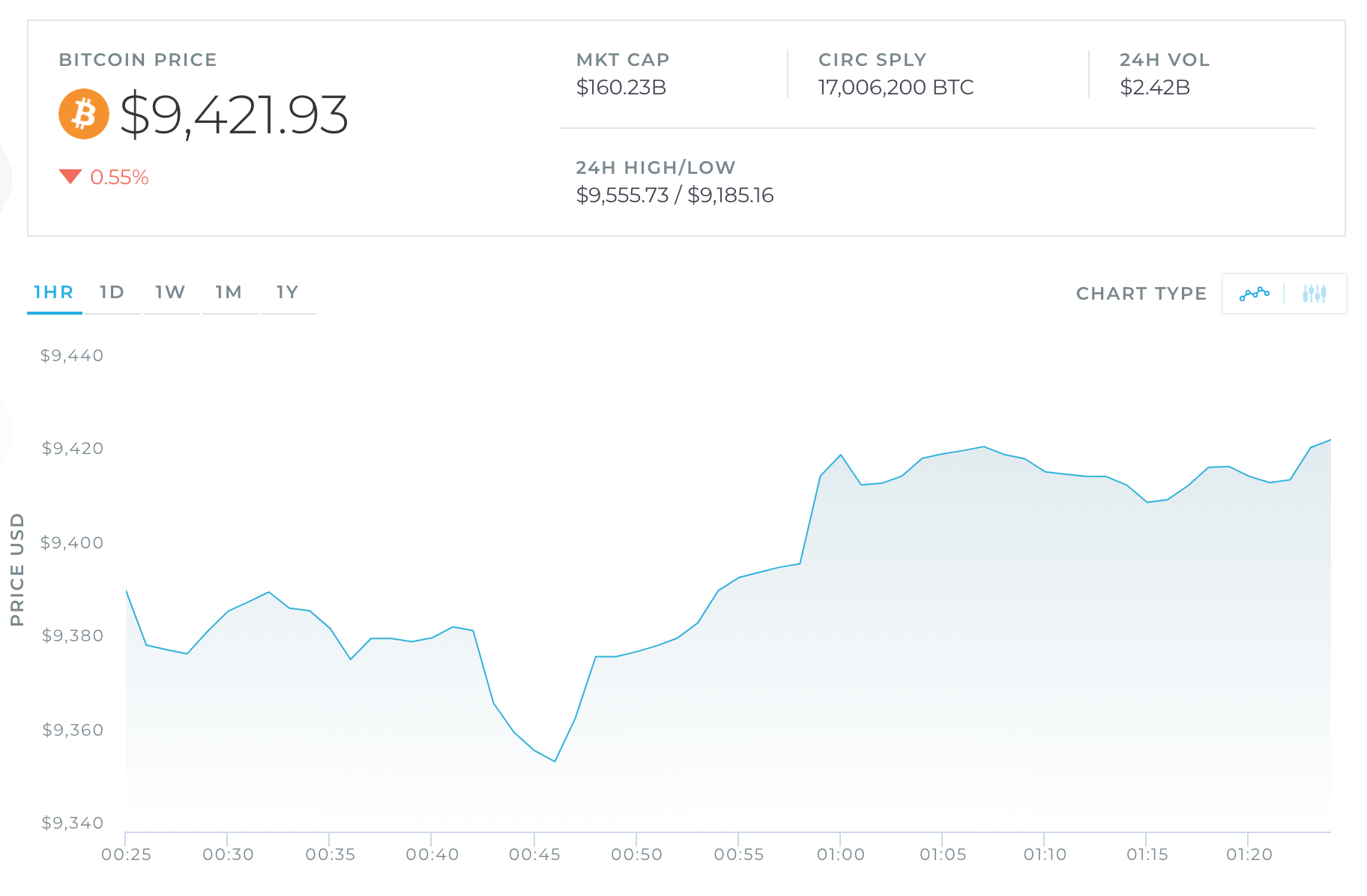
Task: Click the $9,440 y-axis label
Action: click(72, 356)
